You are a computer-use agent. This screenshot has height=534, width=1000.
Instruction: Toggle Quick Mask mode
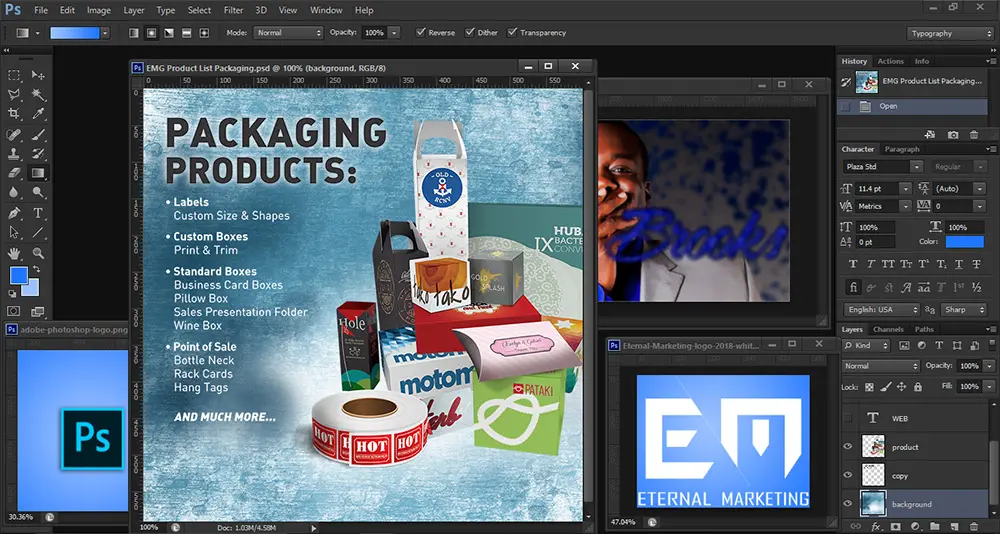pyautogui.click(x=13, y=311)
